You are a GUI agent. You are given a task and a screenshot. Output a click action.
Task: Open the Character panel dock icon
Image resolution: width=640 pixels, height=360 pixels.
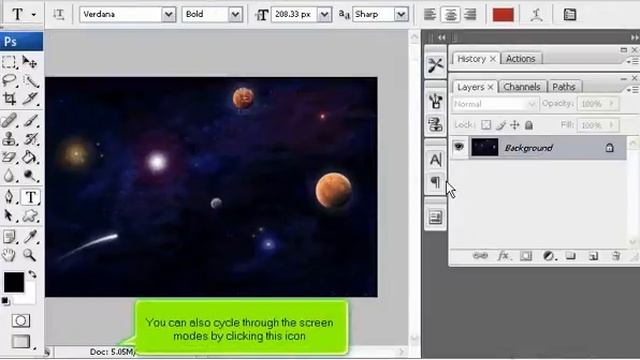(435, 159)
